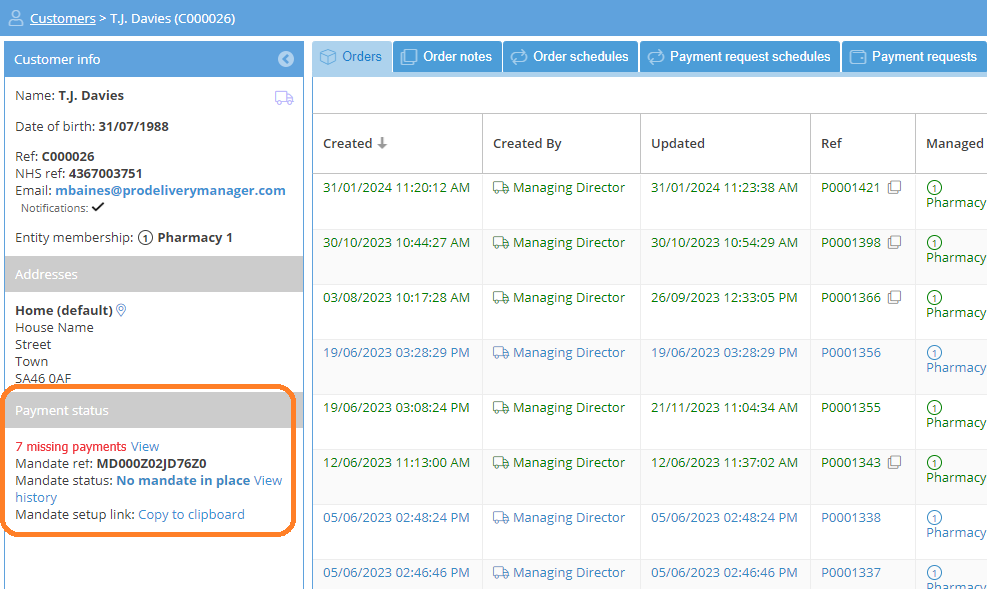Click copy icon beside order P0001398
This screenshot has height=589, width=987.
coord(894,242)
